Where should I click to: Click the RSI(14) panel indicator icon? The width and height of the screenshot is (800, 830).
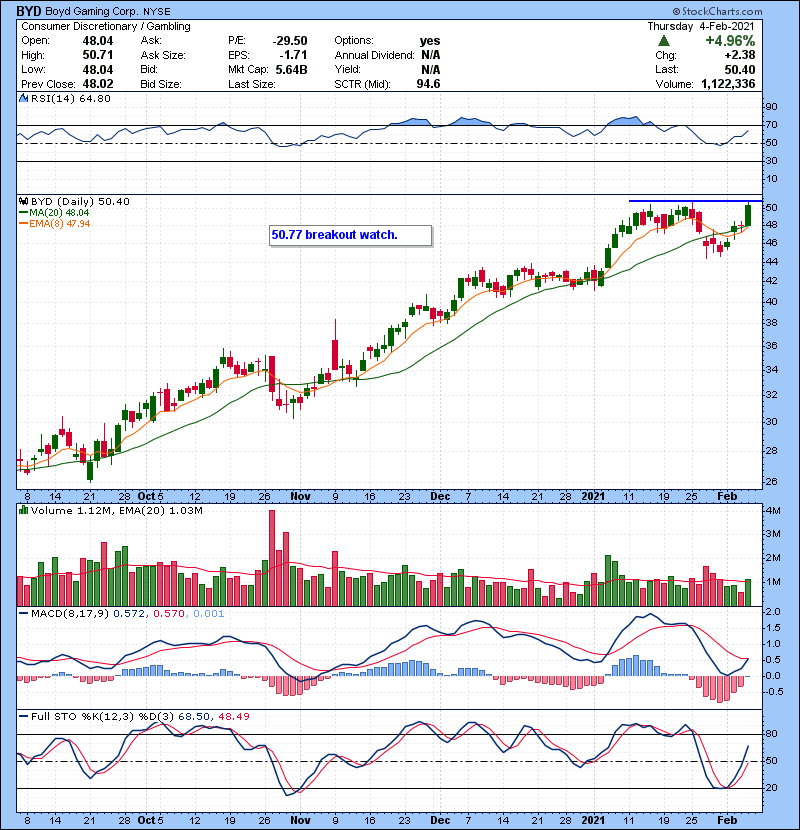pos(23,98)
